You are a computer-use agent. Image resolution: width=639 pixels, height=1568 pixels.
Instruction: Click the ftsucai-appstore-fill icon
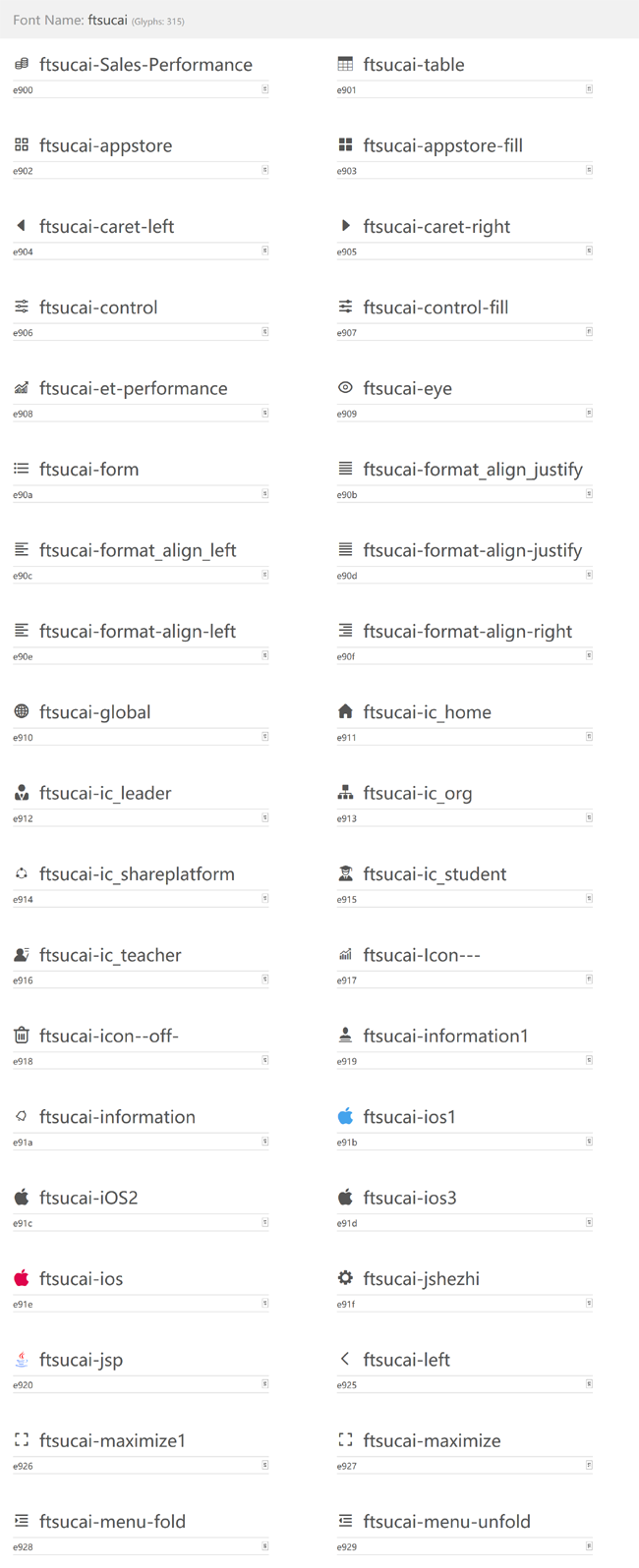click(345, 144)
